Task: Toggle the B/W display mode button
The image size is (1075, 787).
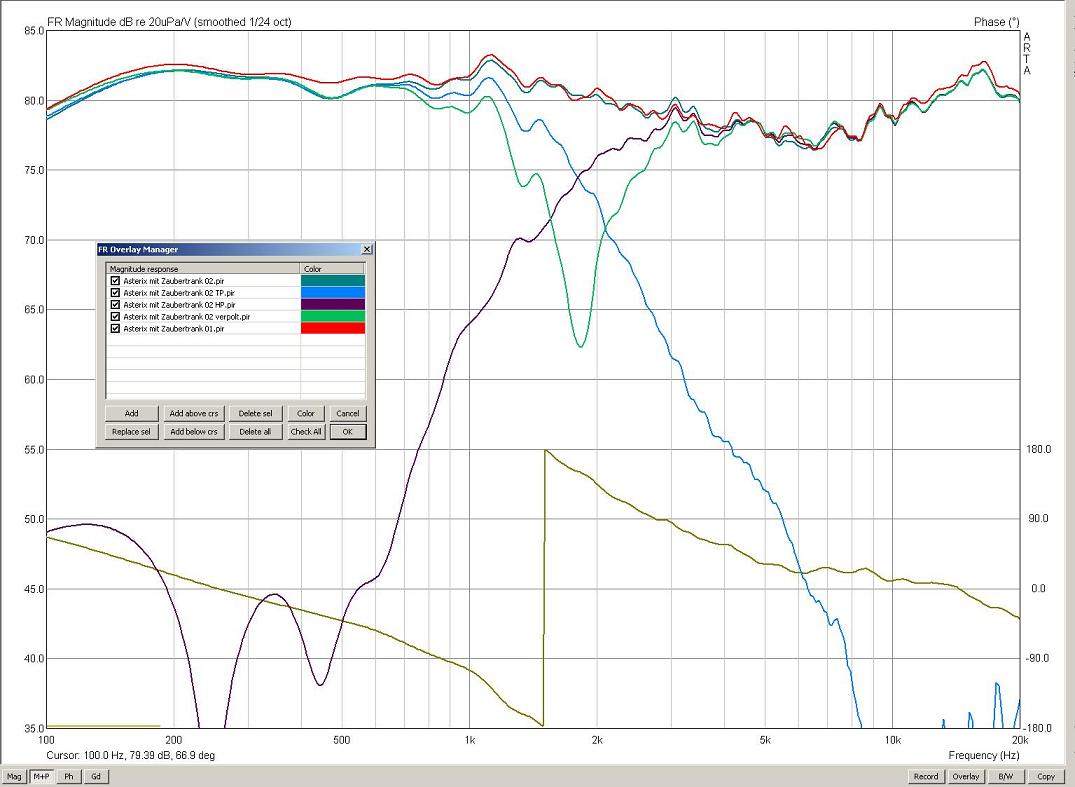Action: coord(1005,776)
